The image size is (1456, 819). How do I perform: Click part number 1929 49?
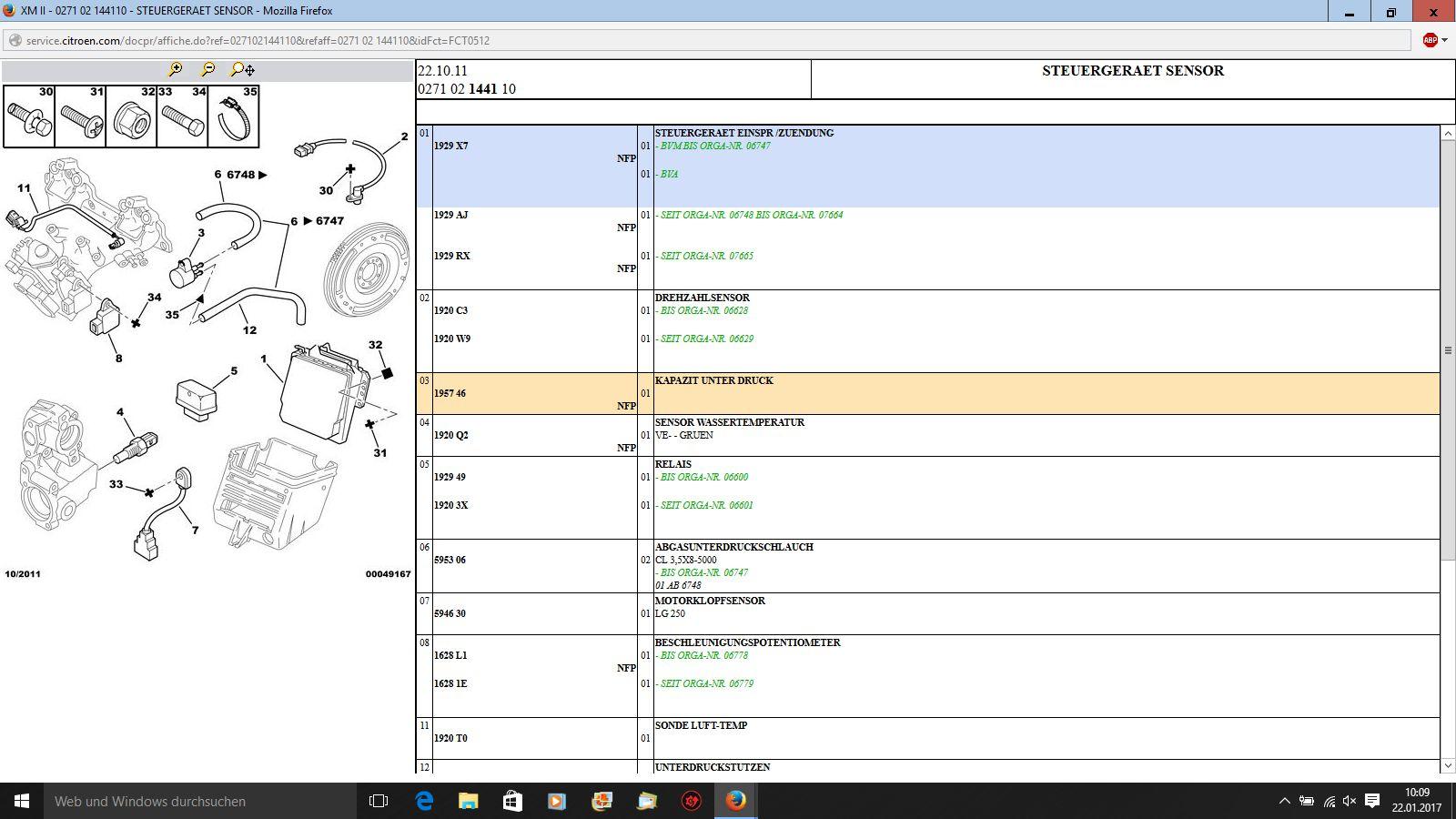pos(450,477)
